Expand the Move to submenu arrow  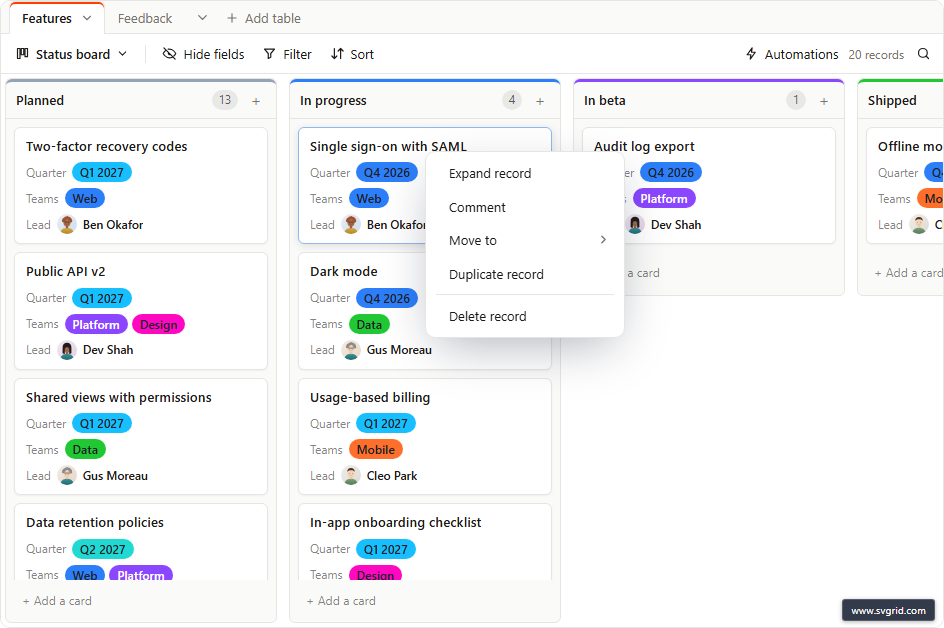point(603,240)
